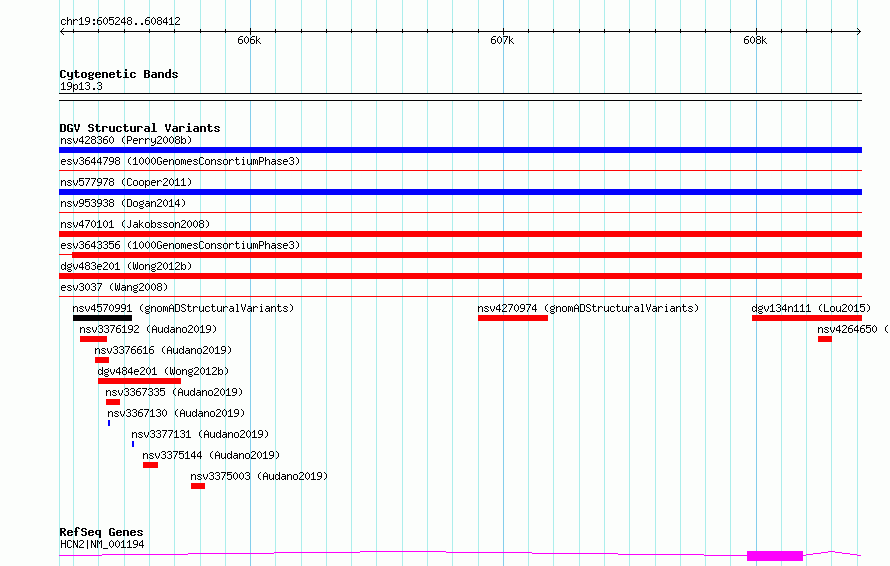
Task: Click the nsv3375003 (Audano2019) label
Action: coord(259,476)
